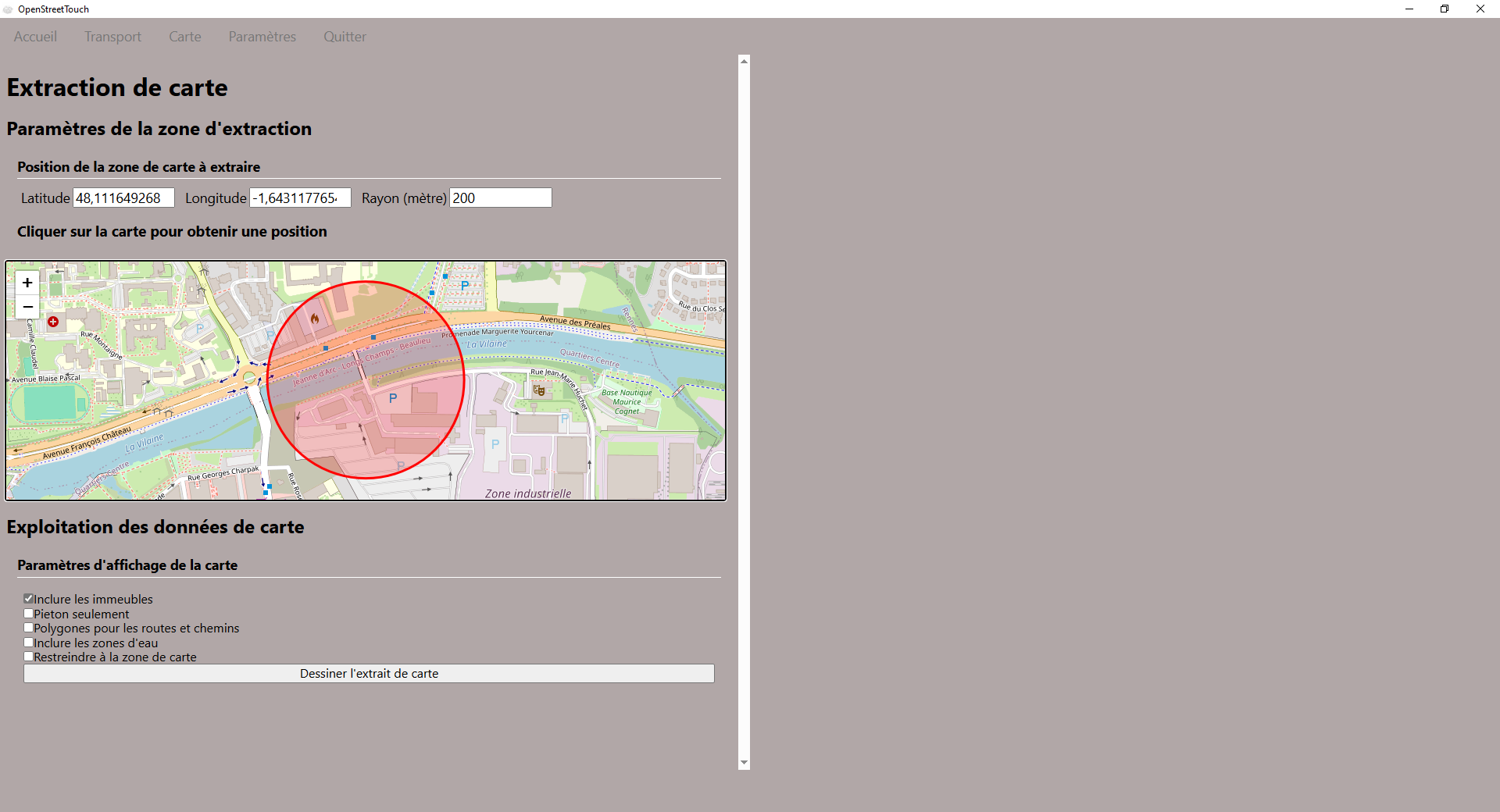Click Dessiner l'extrait de carte button

[x=369, y=674]
